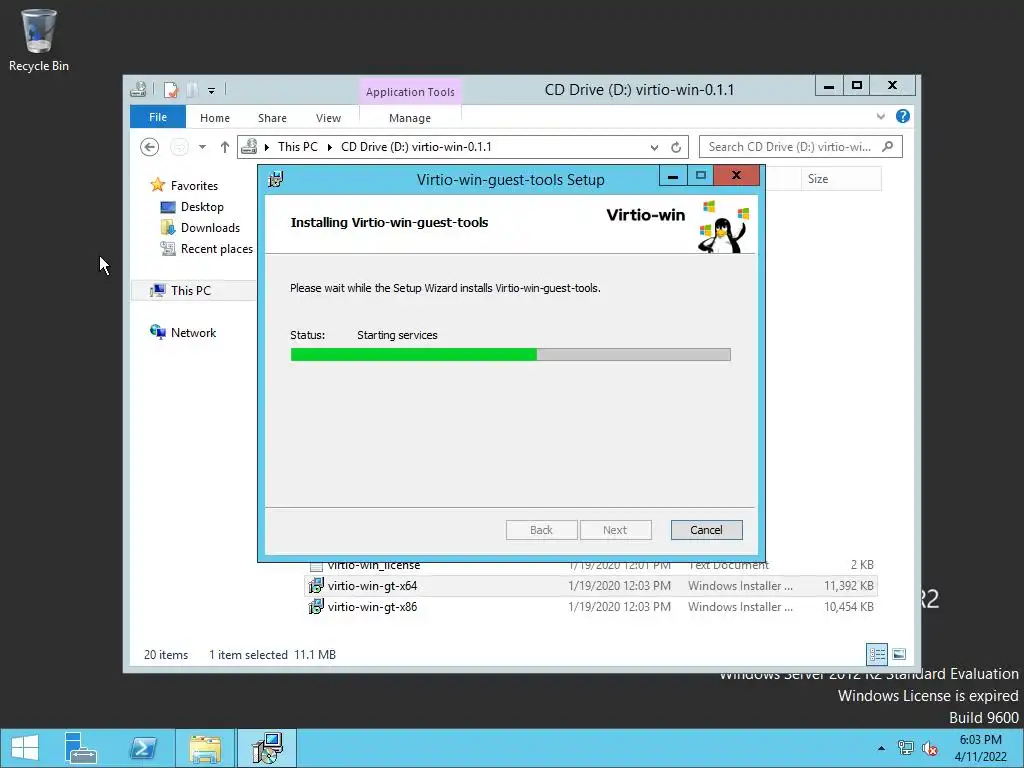Image resolution: width=1024 pixels, height=768 pixels.
Task: Show hidden system tray icons
Action: (x=882, y=748)
